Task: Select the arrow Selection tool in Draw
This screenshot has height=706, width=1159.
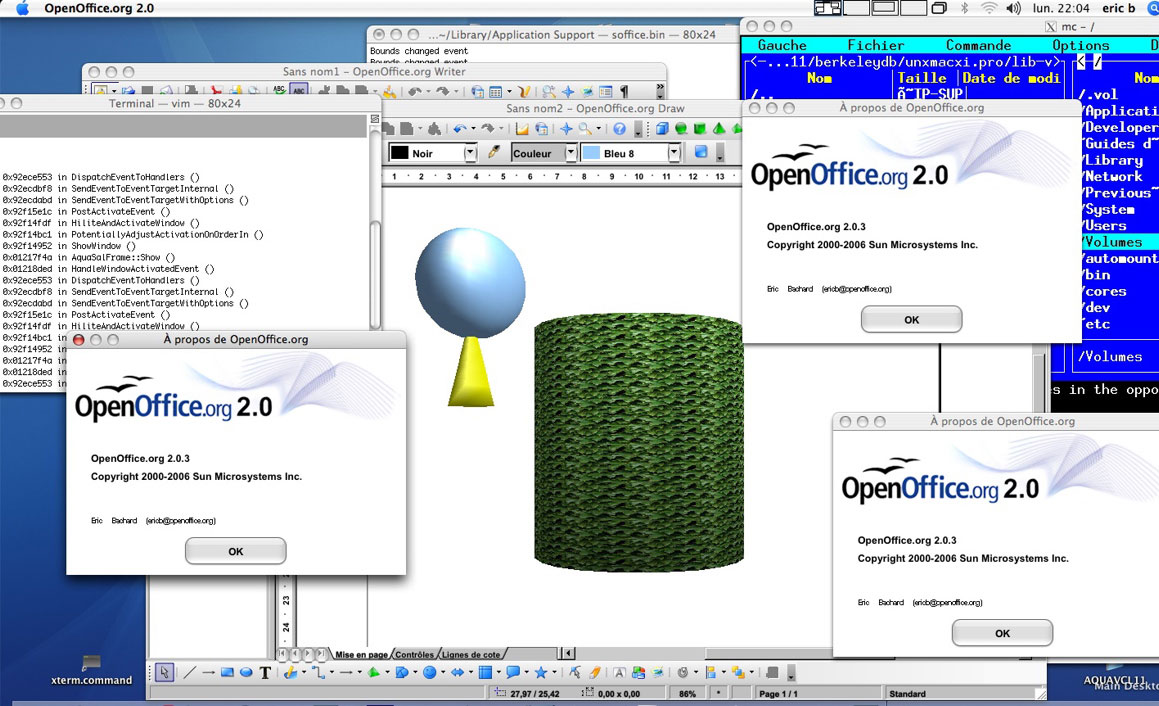Action: pyautogui.click(x=164, y=672)
